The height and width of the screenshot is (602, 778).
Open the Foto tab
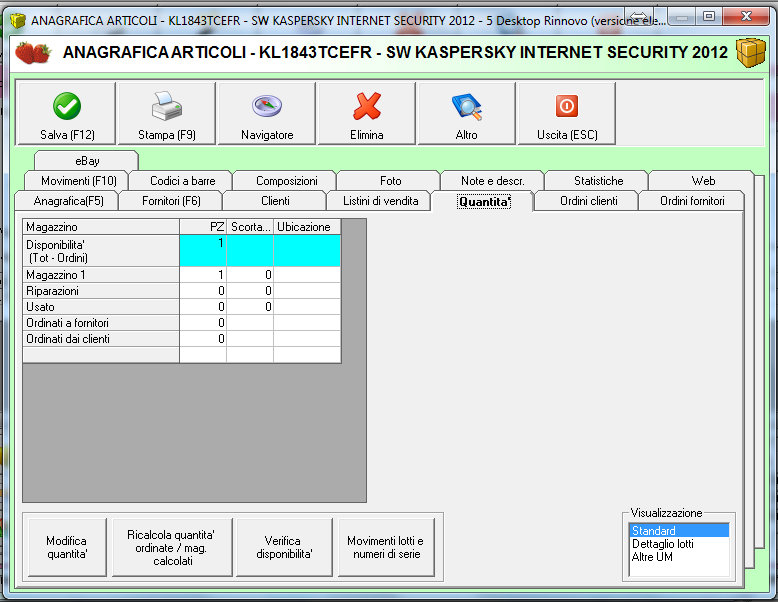(x=390, y=181)
